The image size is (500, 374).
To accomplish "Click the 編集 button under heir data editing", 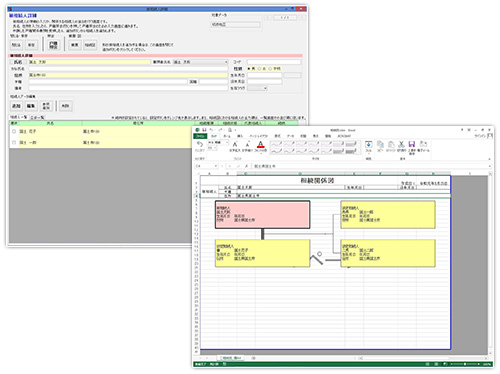I will [x=31, y=106].
